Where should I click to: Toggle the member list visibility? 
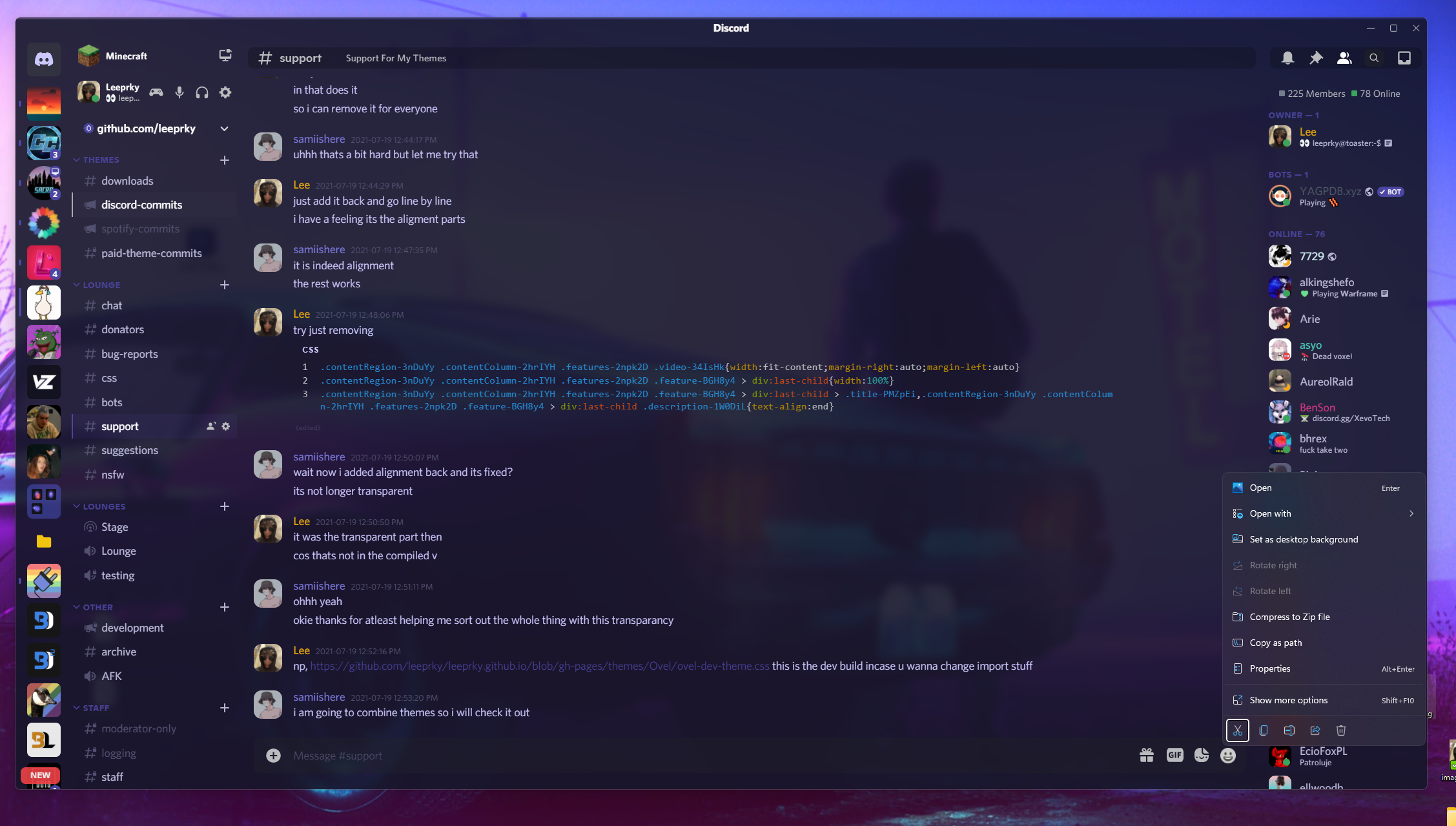point(1344,58)
